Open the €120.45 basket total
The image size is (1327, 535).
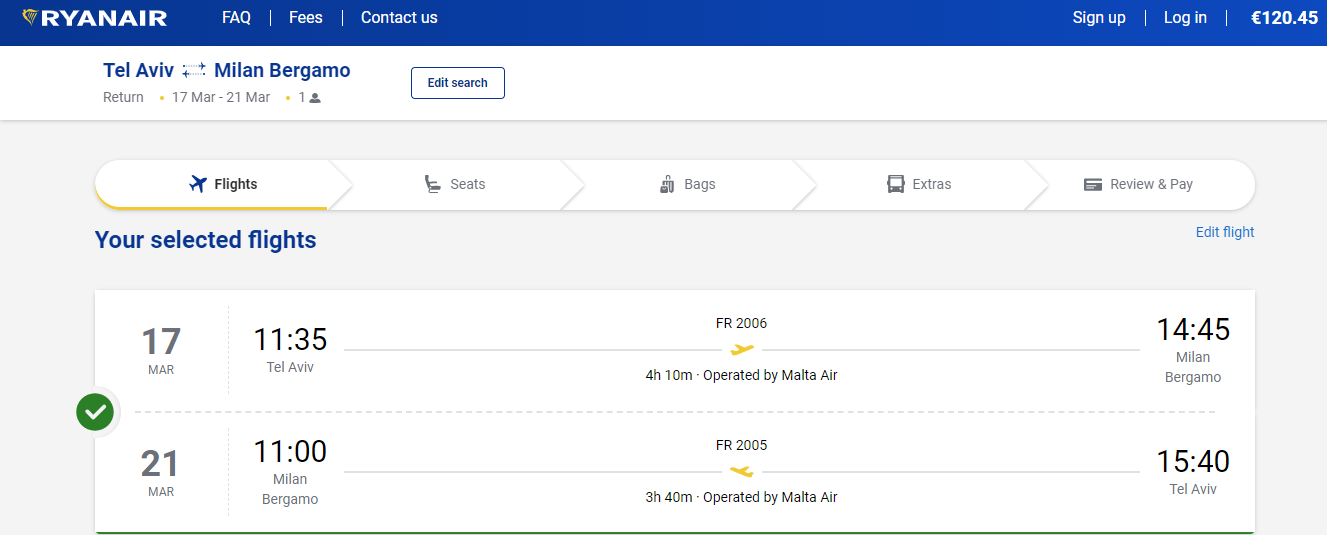click(x=1285, y=18)
